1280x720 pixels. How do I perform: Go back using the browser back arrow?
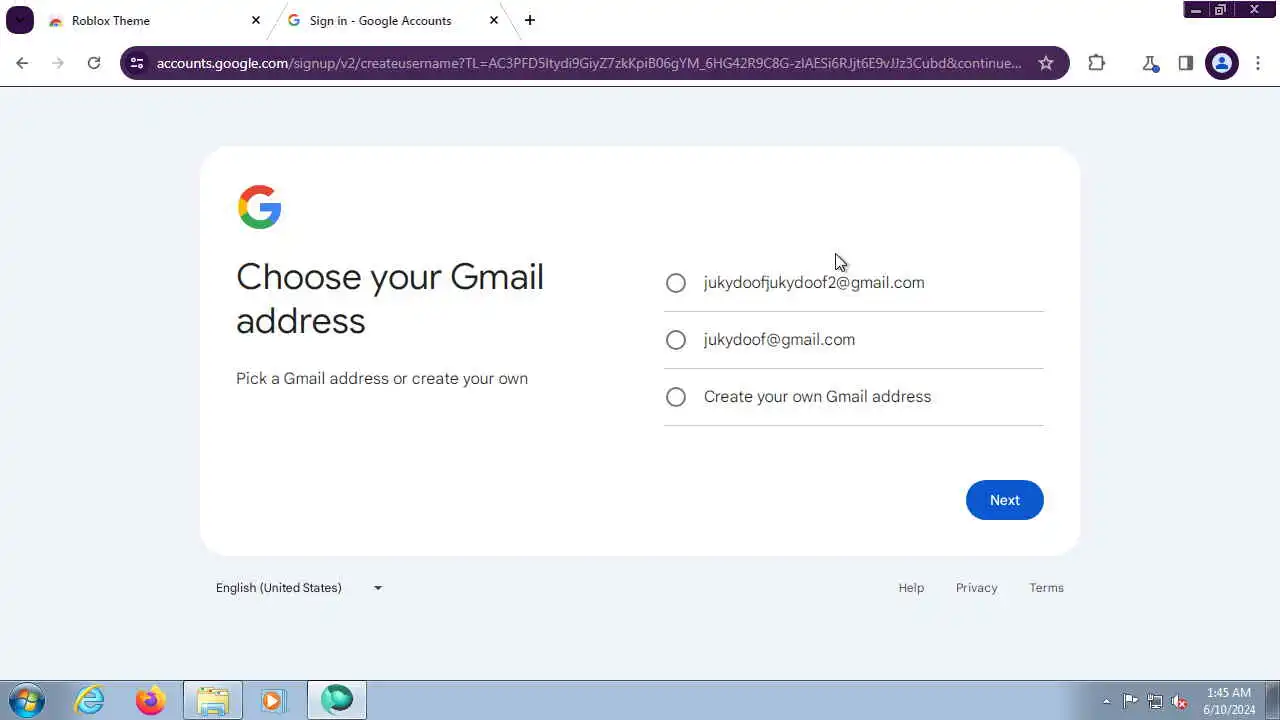22,63
